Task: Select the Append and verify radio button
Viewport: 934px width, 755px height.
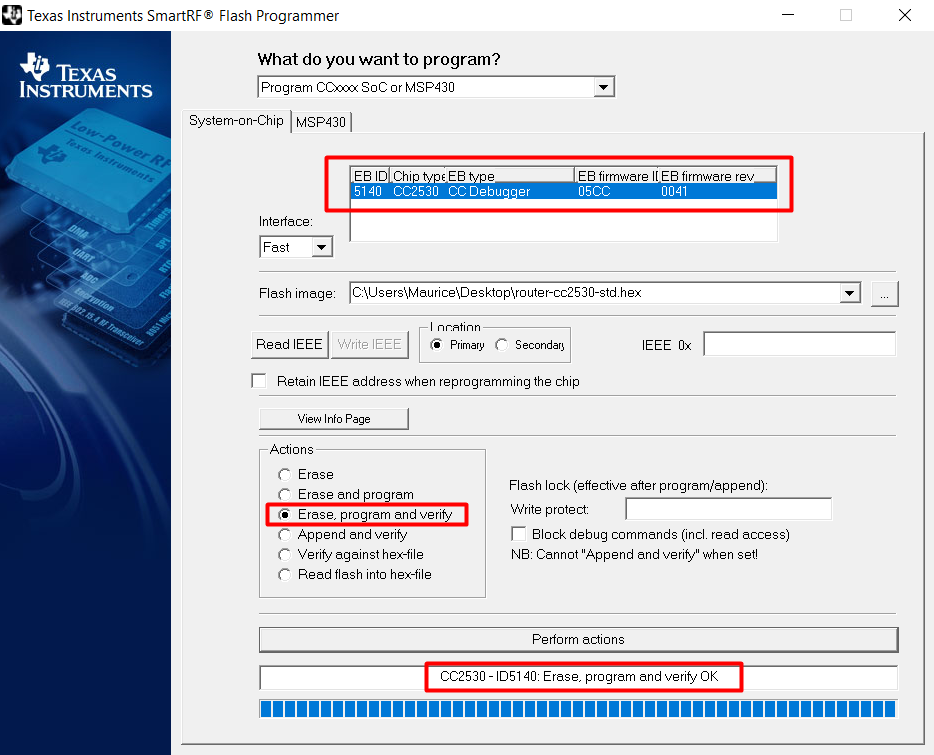Action: point(285,535)
